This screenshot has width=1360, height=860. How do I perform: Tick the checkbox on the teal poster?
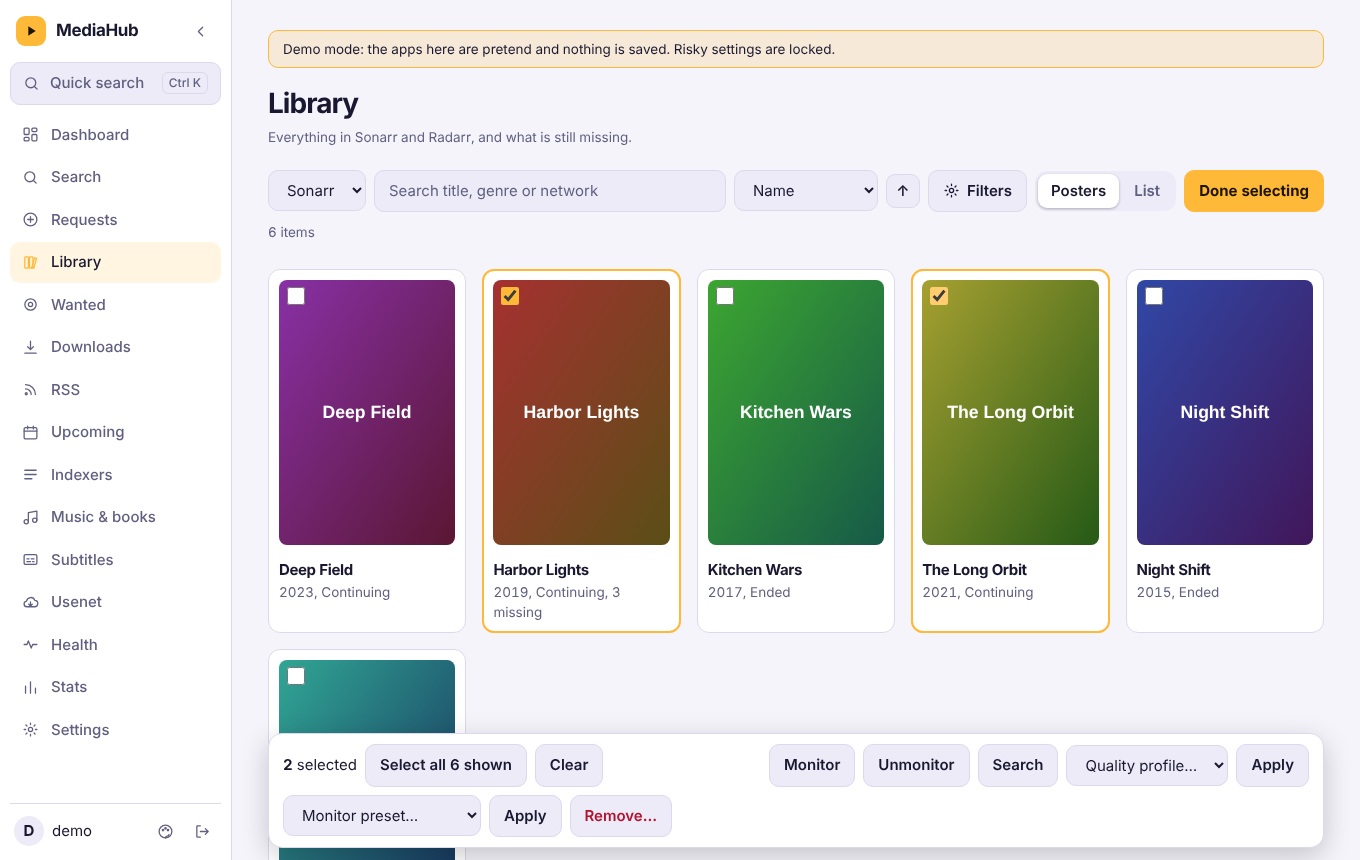[x=296, y=676]
